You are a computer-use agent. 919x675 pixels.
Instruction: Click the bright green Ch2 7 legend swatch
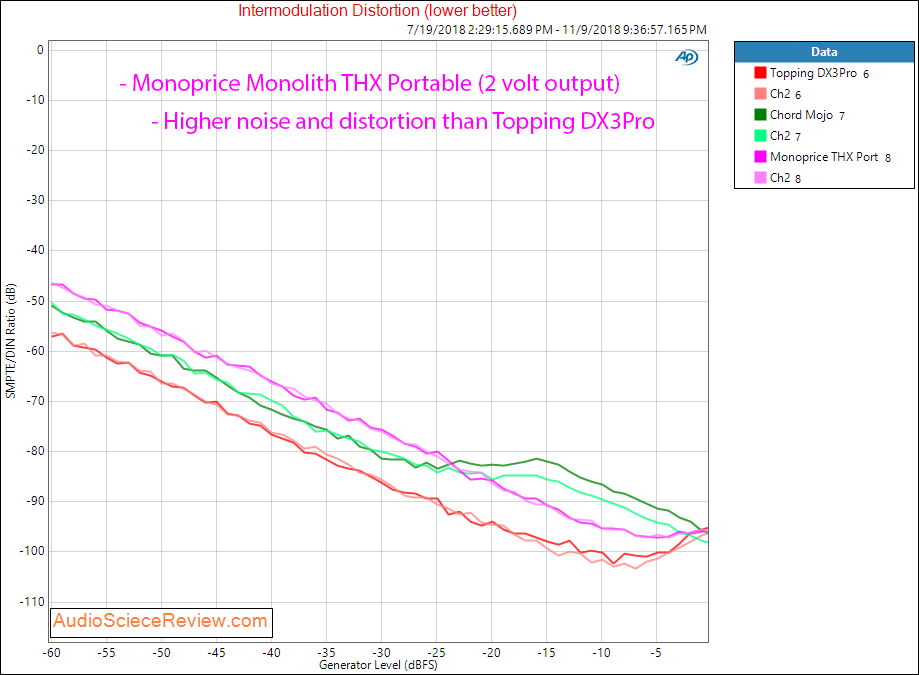[x=760, y=135]
